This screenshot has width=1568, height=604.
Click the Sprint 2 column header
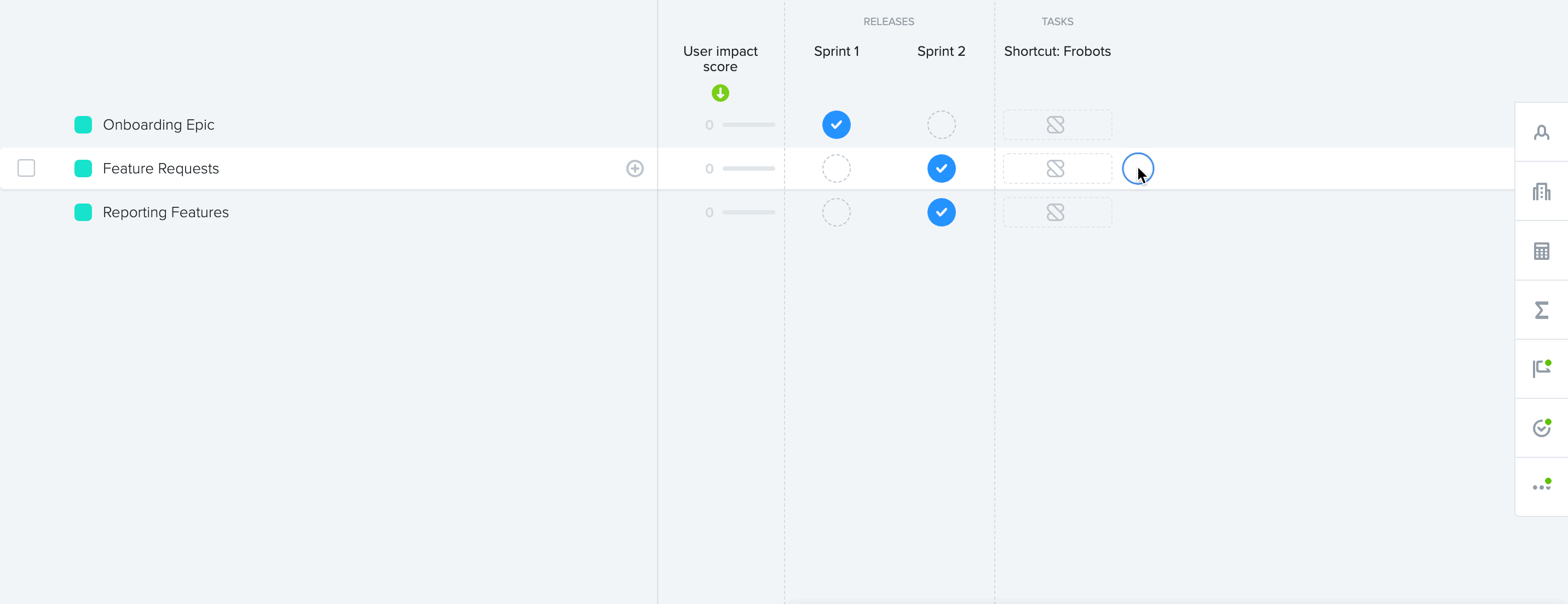pos(941,51)
